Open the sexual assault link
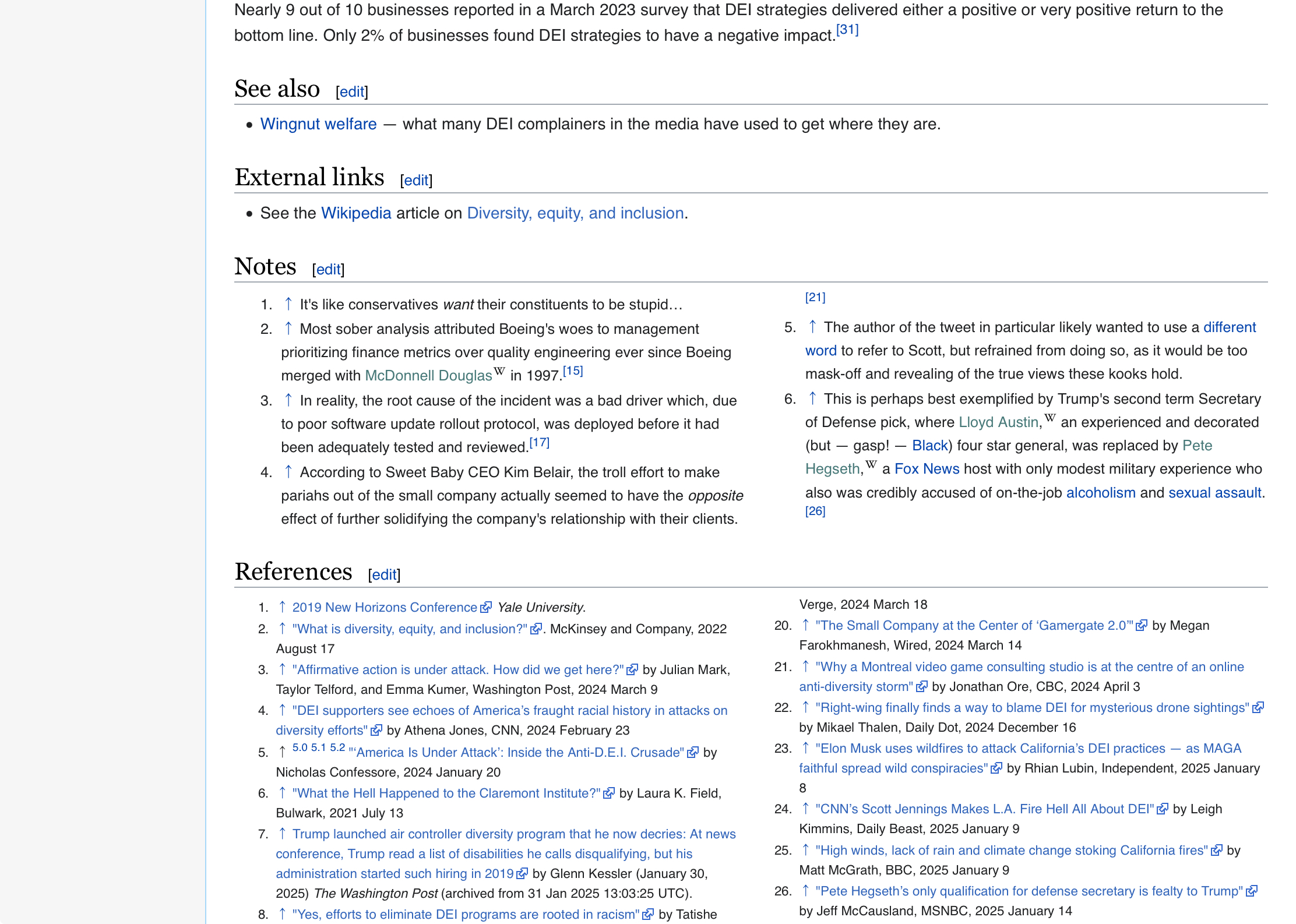This screenshot has height=924, width=1296. click(1214, 493)
